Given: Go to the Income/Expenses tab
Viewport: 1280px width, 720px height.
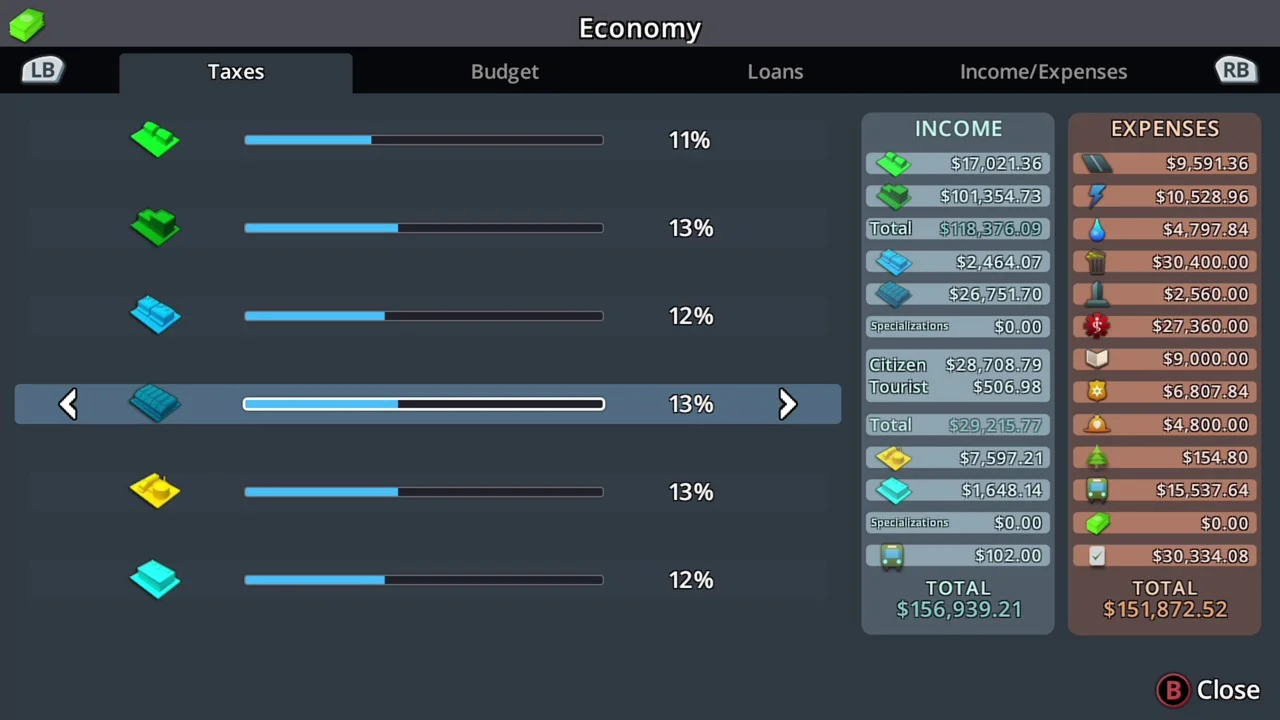Looking at the screenshot, I should [x=1043, y=72].
